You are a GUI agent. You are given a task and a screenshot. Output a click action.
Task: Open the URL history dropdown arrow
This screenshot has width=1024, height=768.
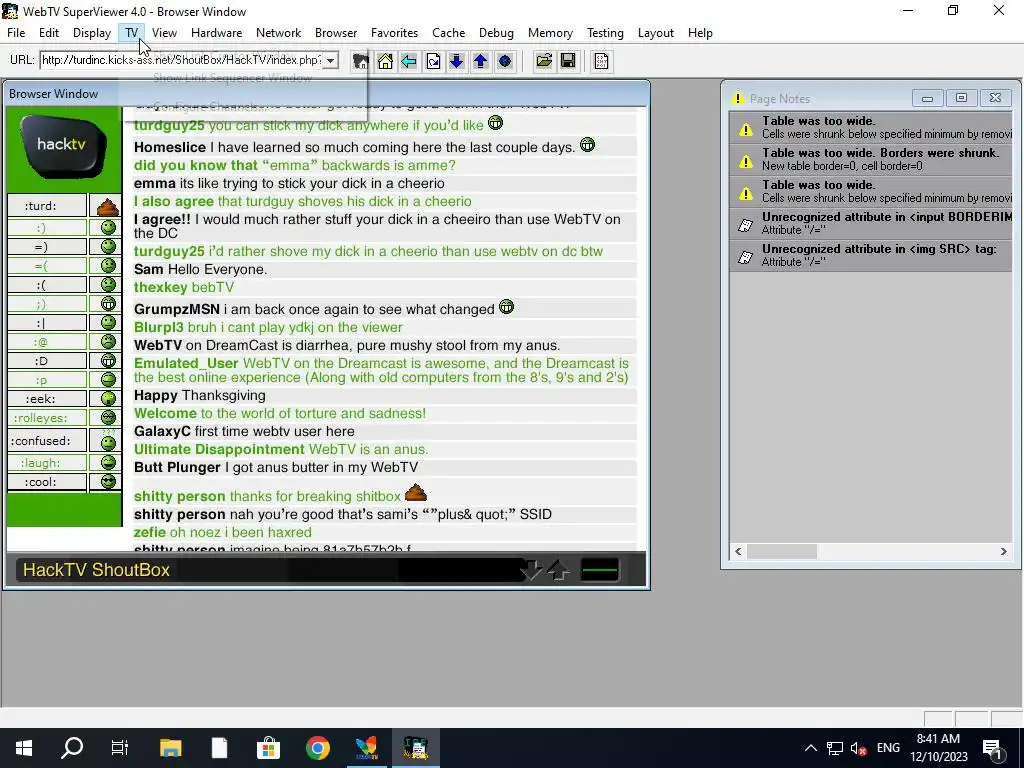click(330, 61)
